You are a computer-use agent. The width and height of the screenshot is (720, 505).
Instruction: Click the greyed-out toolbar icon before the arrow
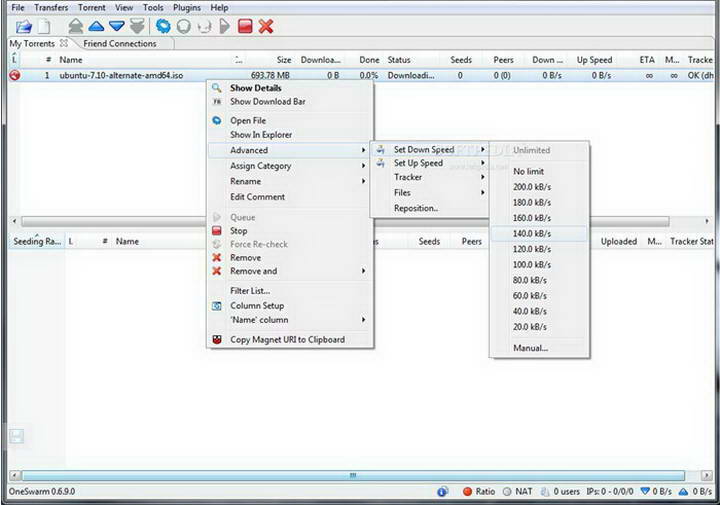(204, 27)
